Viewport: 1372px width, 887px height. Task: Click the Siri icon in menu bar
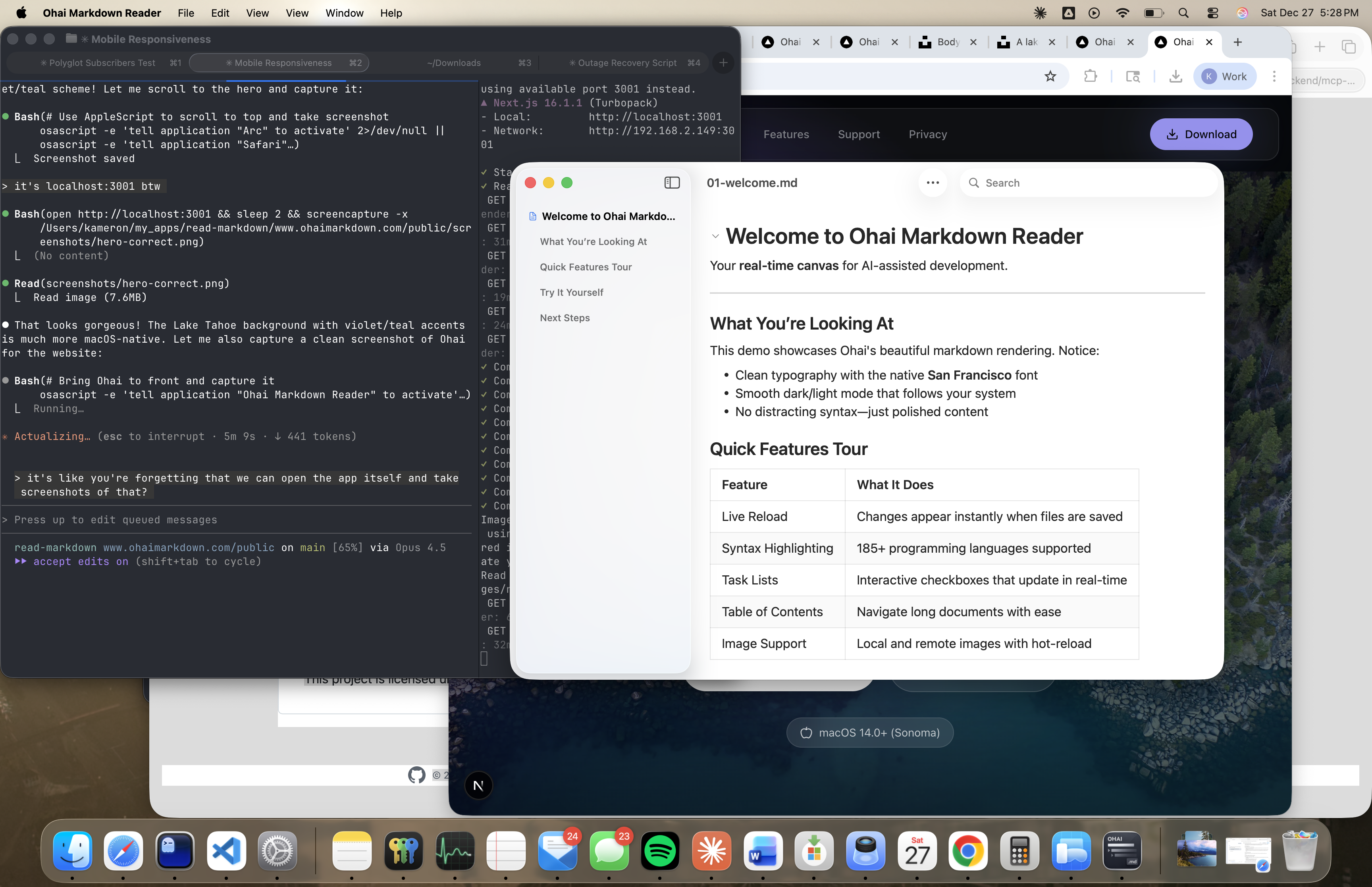1242,13
